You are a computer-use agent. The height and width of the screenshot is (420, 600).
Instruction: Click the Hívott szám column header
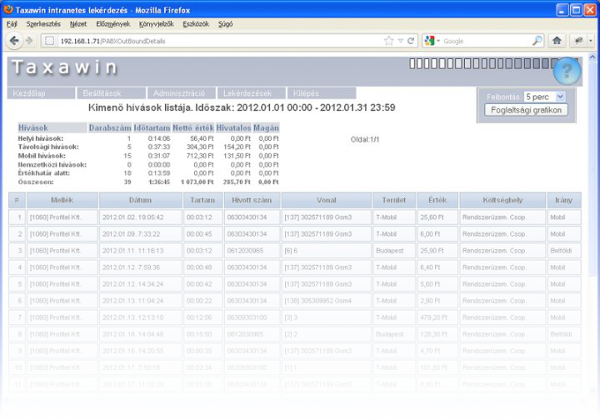252,200
